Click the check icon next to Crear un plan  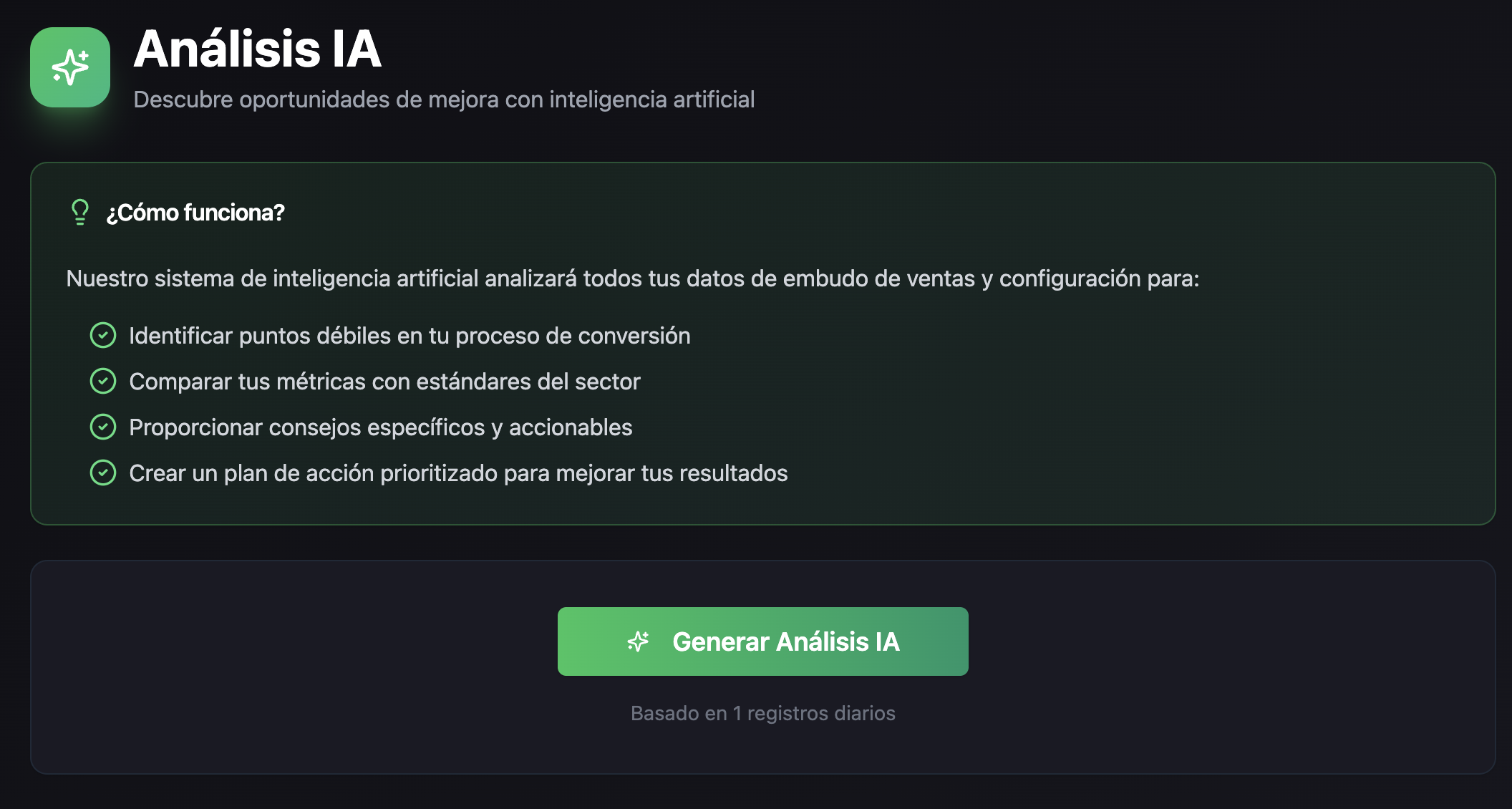tap(104, 473)
